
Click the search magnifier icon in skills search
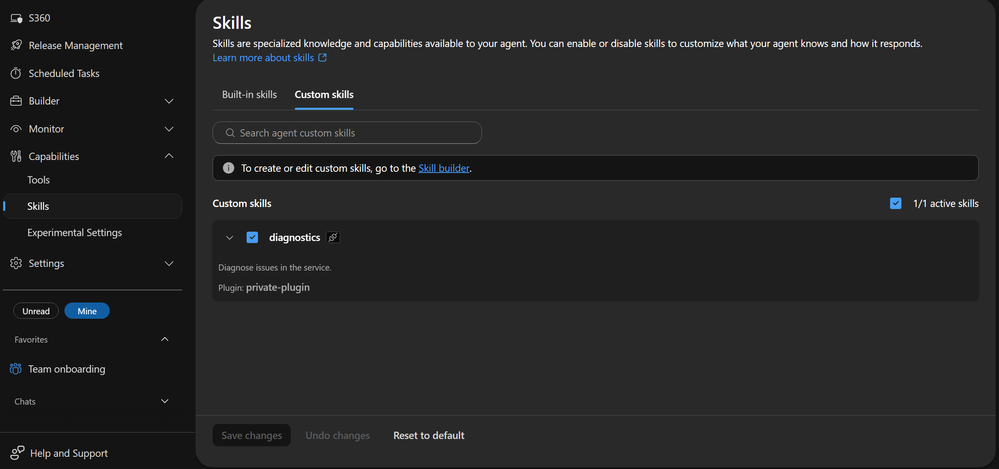click(230, 133)
